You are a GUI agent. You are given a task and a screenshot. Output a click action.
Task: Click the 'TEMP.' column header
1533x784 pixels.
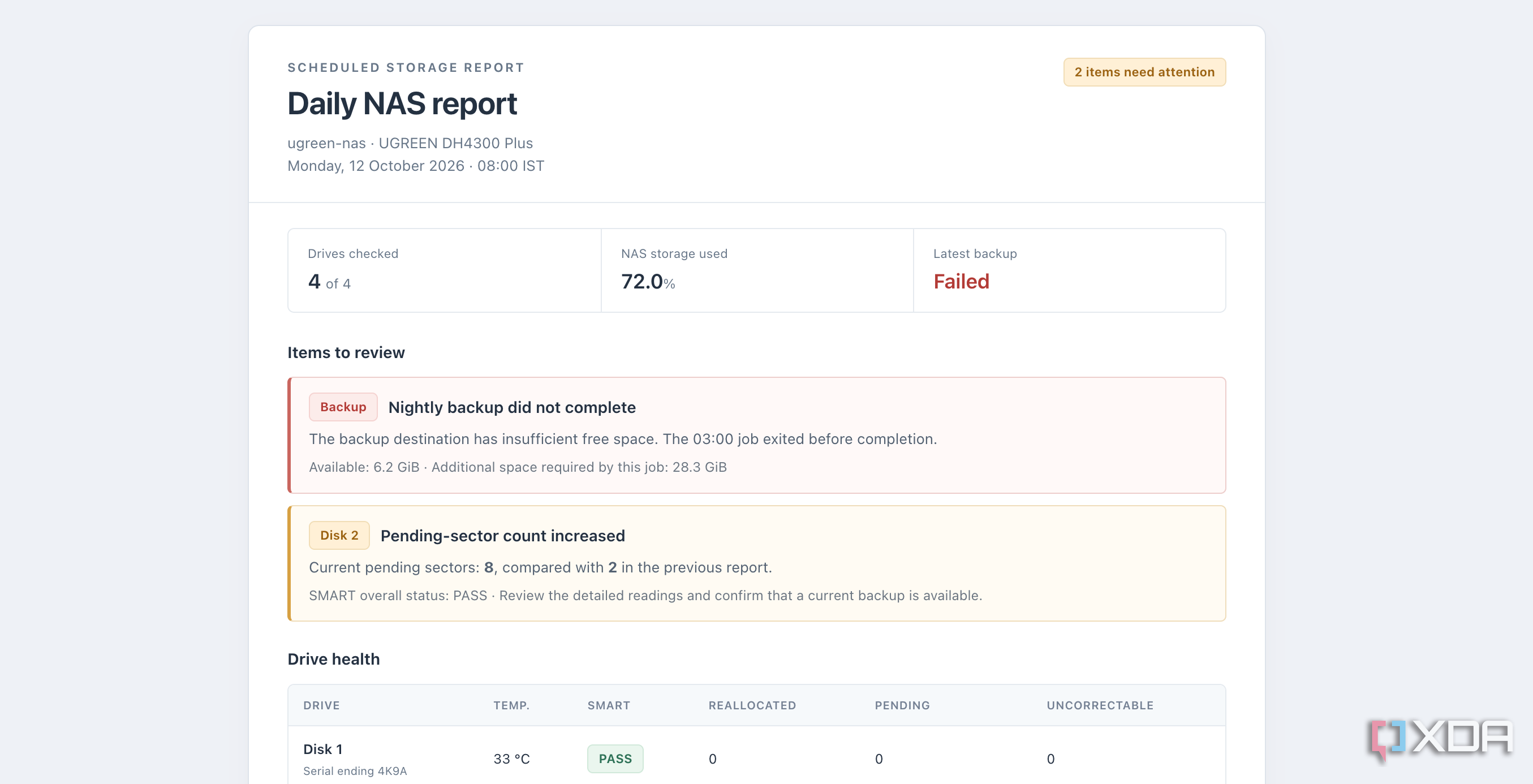pyautogui.click(x=511, y=705)
